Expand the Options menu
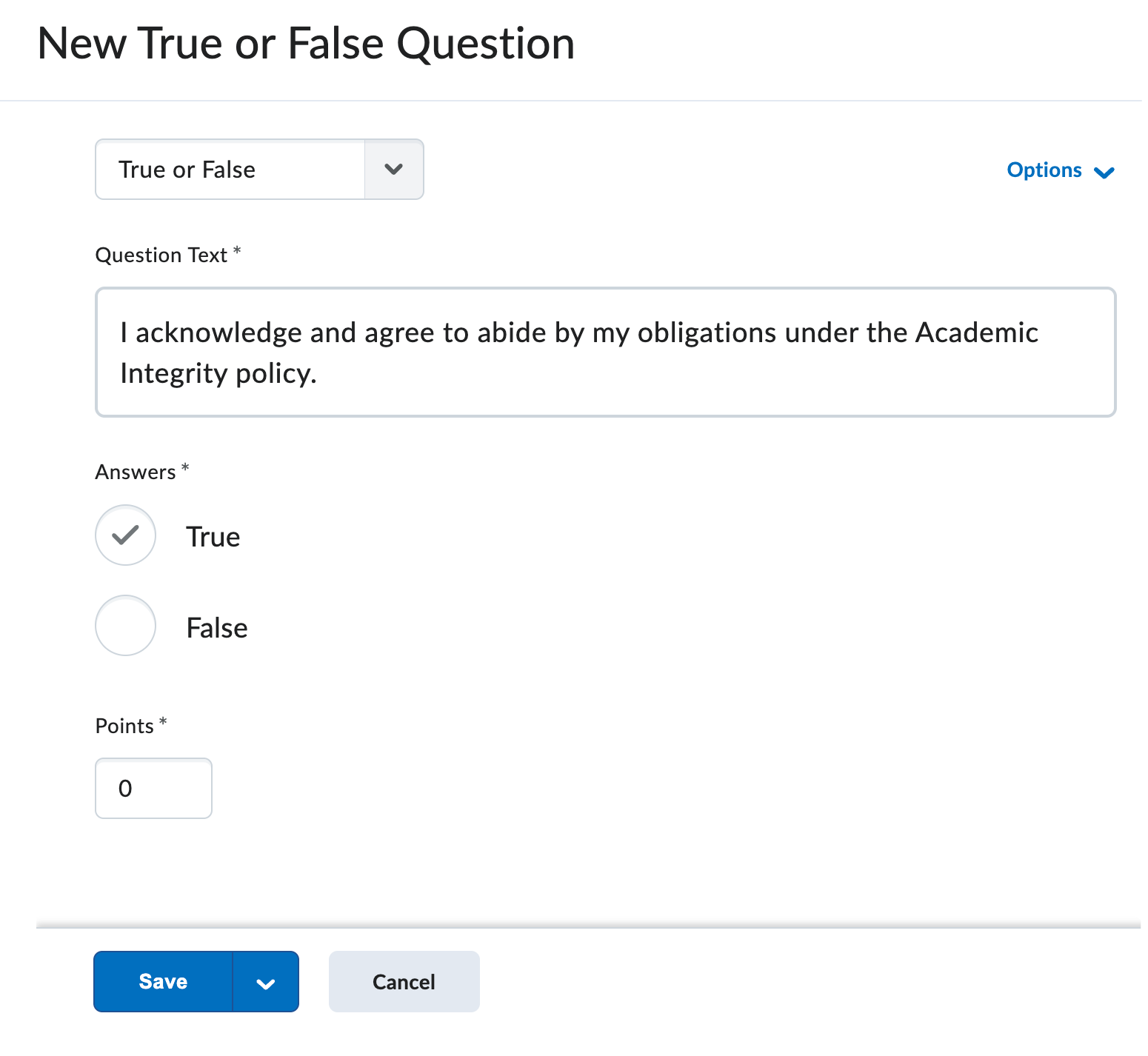Screen dimensions: 1148x1056 click(x=1044, y=170)
